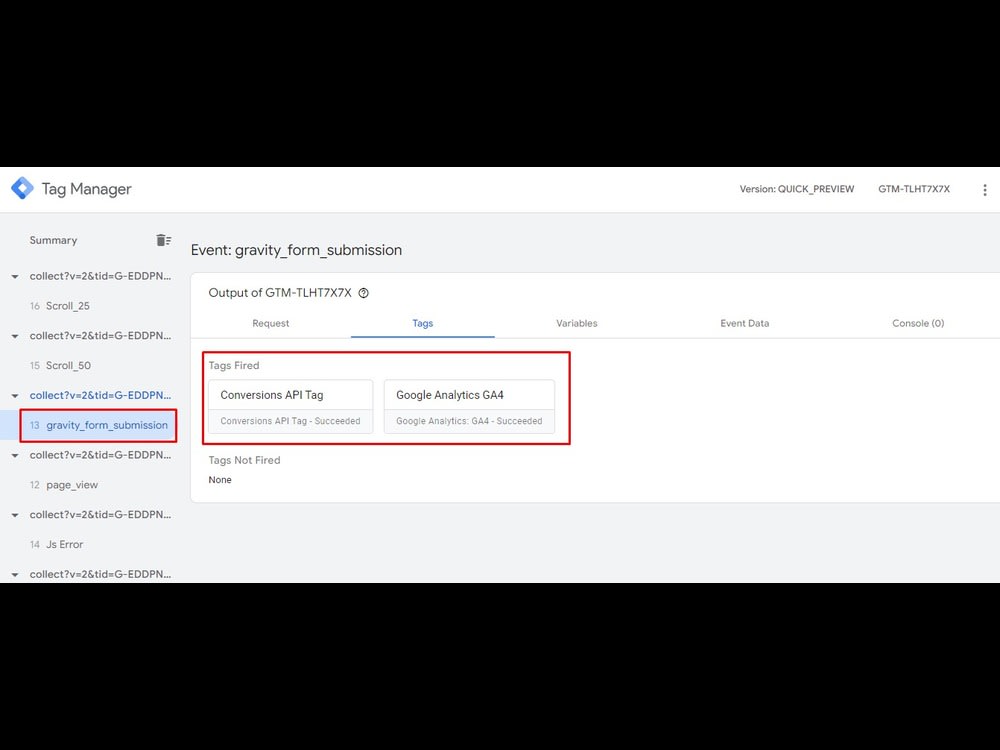This screenshot has width=1000, height=750.
Task: Clear the event list with trash icon
Action: pos(163,240)
